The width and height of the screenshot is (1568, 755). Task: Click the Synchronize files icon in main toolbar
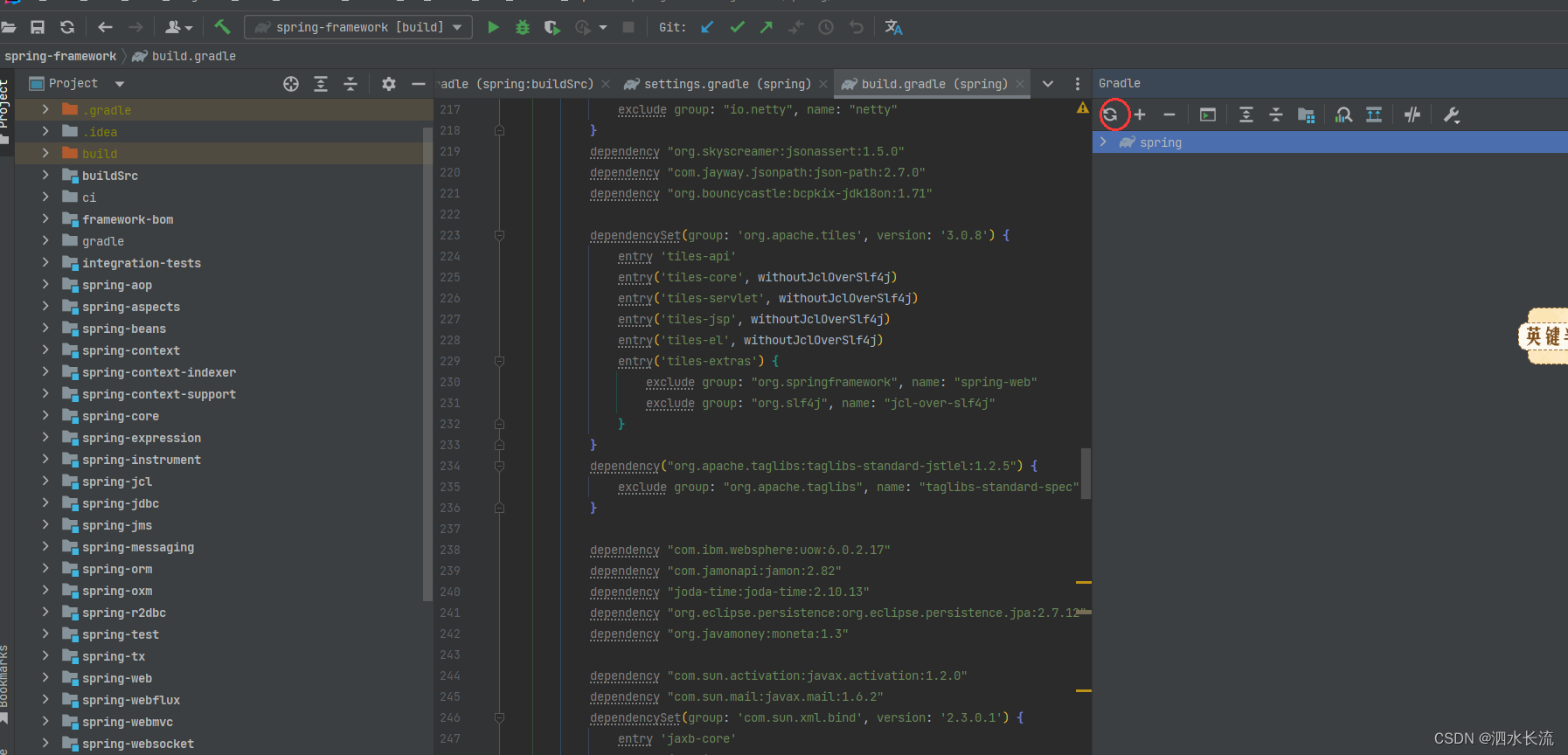(67, 27)
